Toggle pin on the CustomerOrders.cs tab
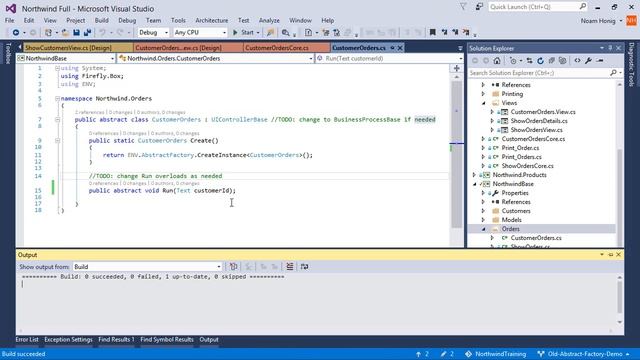 click(x=393, y=48)
